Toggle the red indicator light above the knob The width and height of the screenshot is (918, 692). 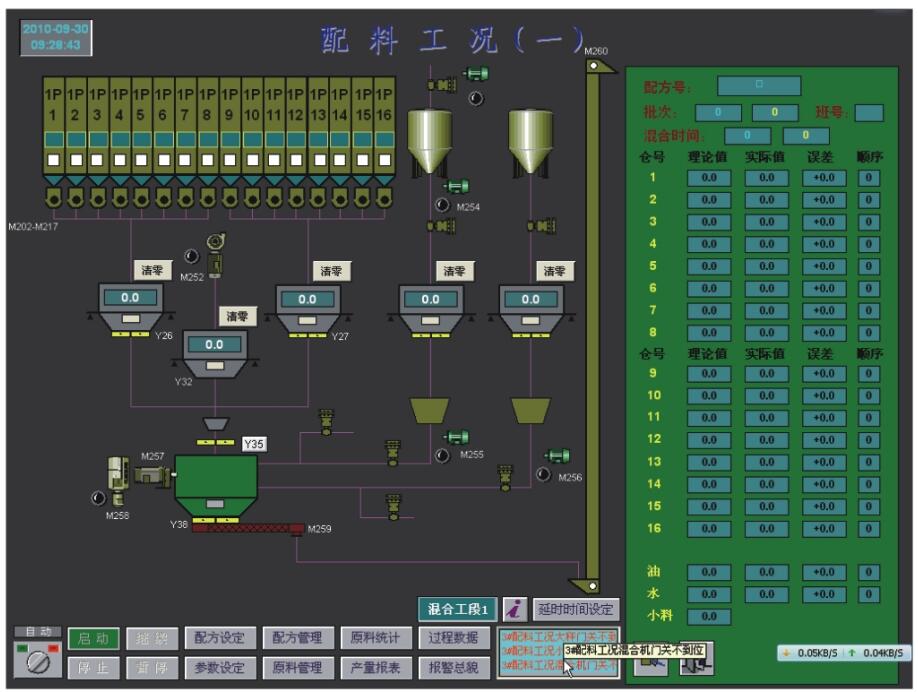pyautogui.click(x=53, y=648)
